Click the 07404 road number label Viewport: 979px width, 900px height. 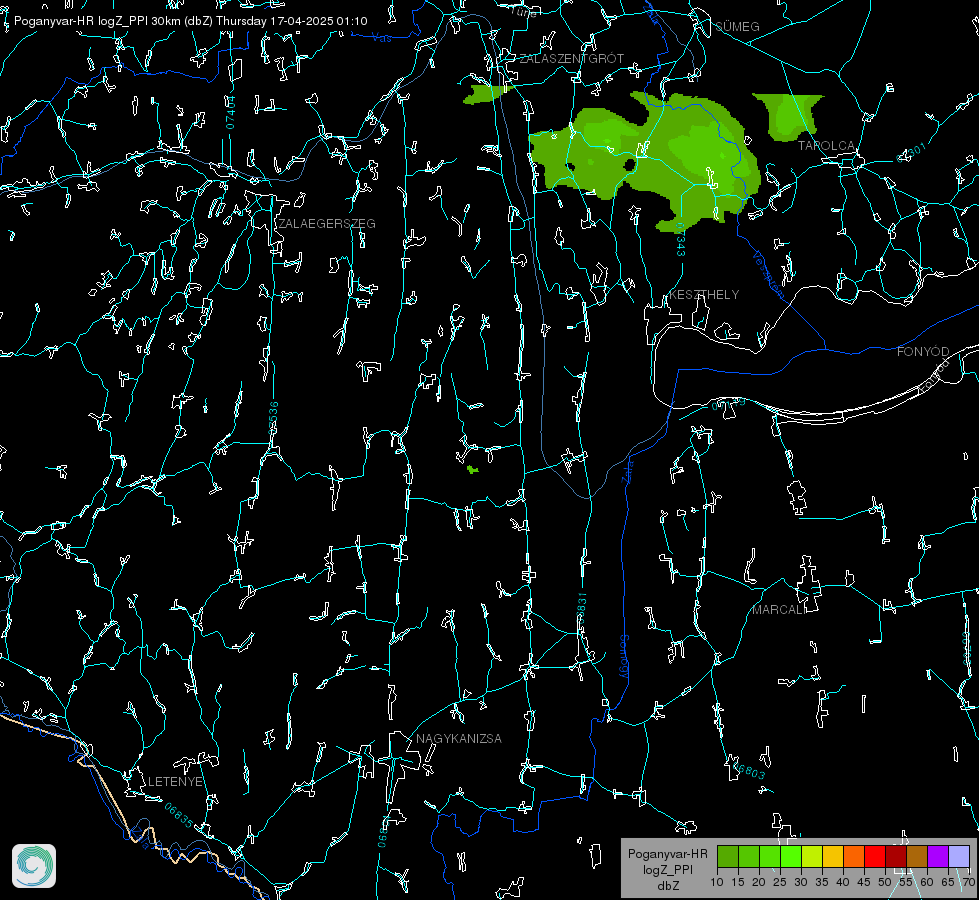tap(230, 112)
